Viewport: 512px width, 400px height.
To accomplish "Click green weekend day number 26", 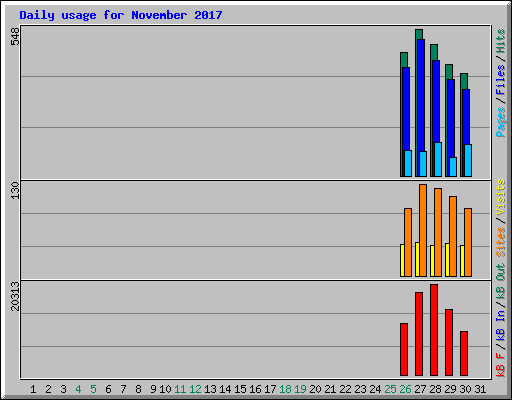I will [x=405, y=389].
